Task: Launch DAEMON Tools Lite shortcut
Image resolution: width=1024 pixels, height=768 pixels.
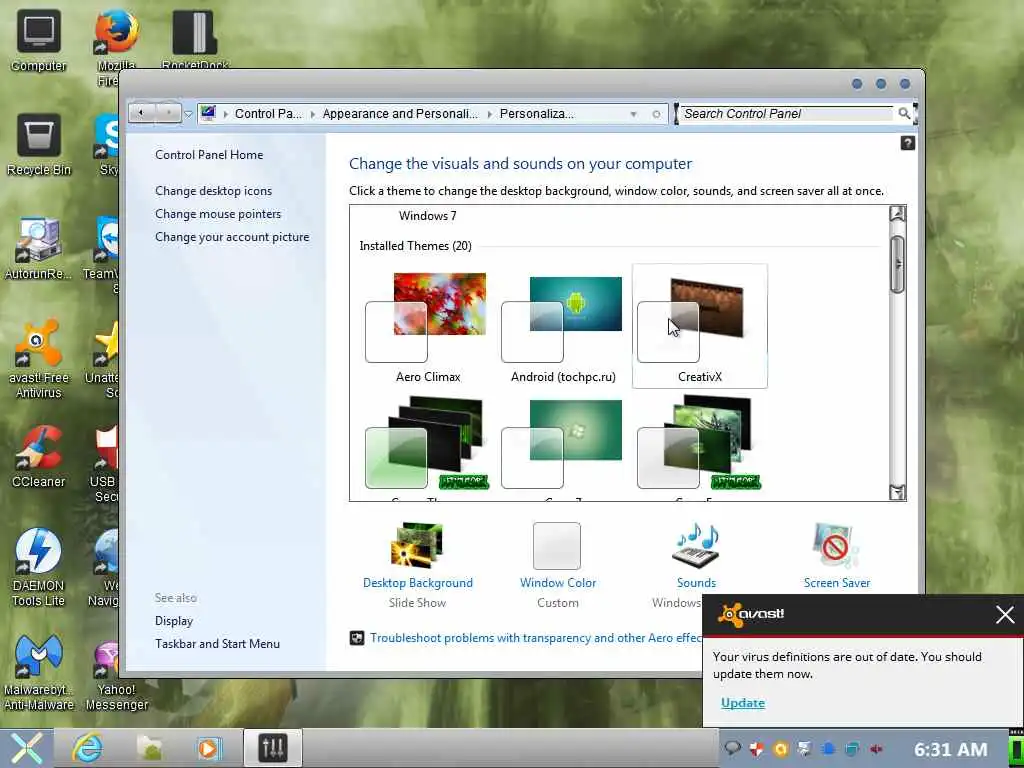Action: (x=39, y=567)
